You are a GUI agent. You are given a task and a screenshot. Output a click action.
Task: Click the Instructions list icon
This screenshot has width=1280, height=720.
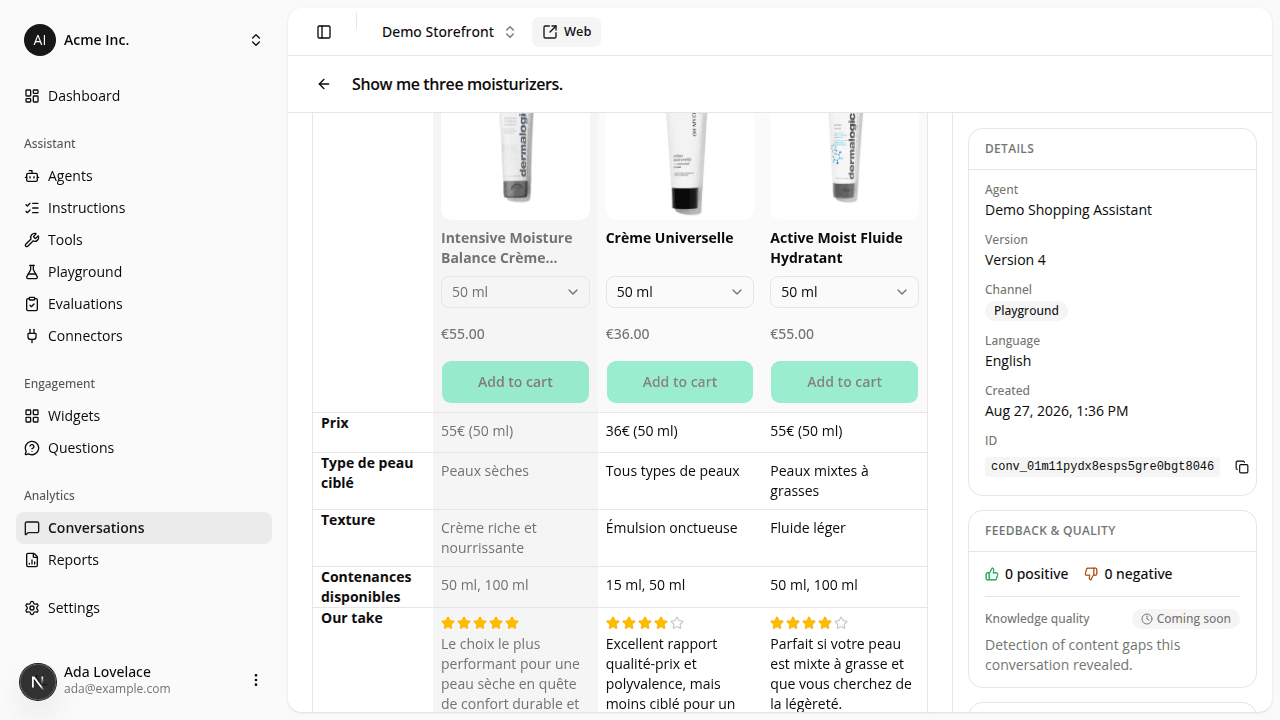tap(32, 208)
